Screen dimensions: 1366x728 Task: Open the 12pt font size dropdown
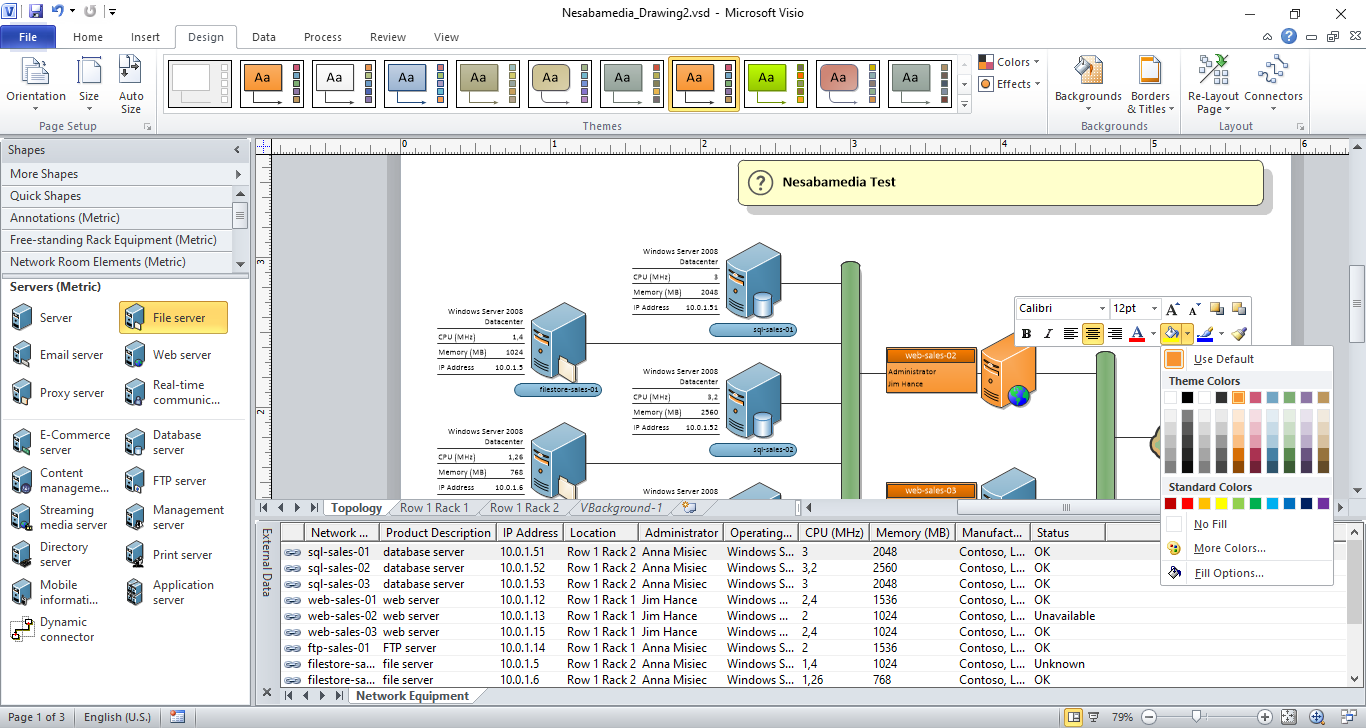pos(1154,309)
